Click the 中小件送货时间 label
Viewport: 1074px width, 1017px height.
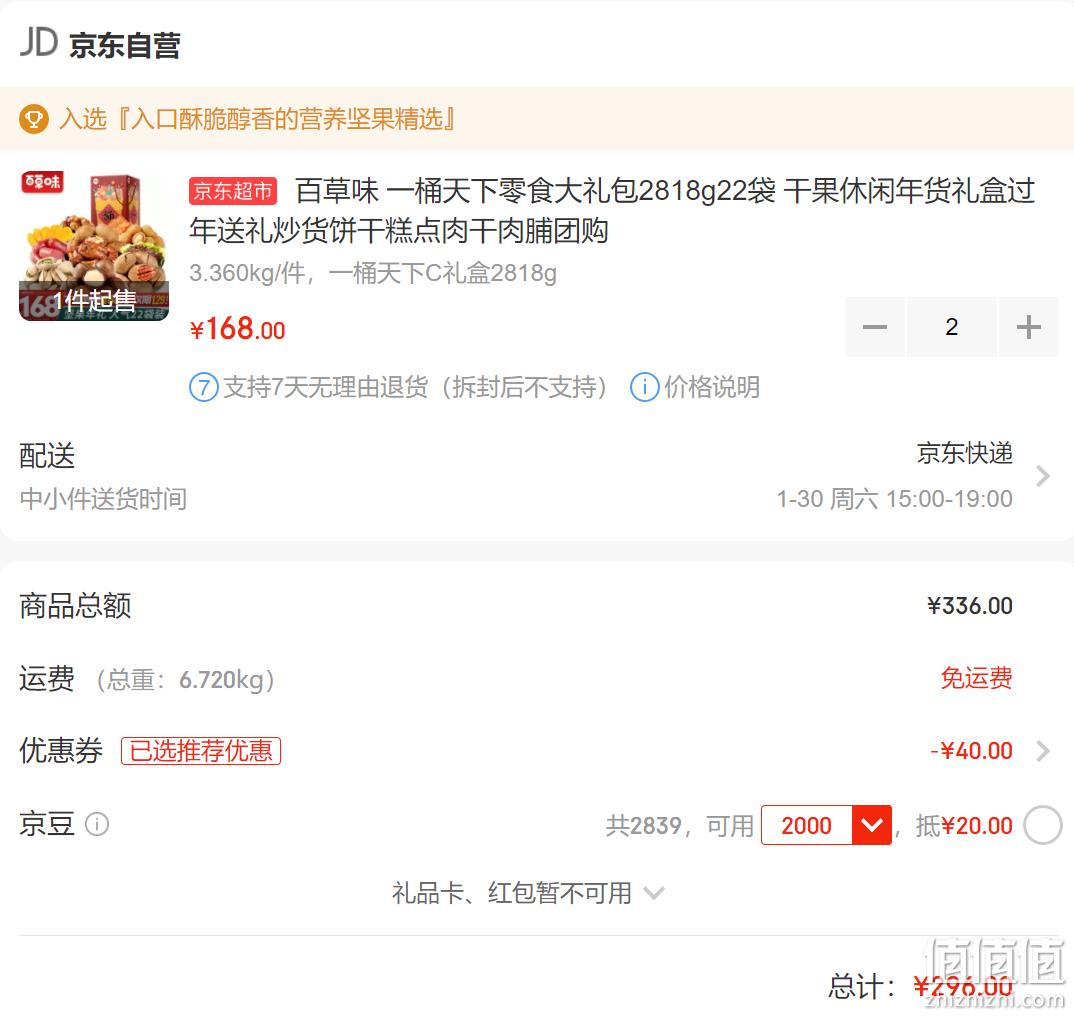(x=103, y=499)
